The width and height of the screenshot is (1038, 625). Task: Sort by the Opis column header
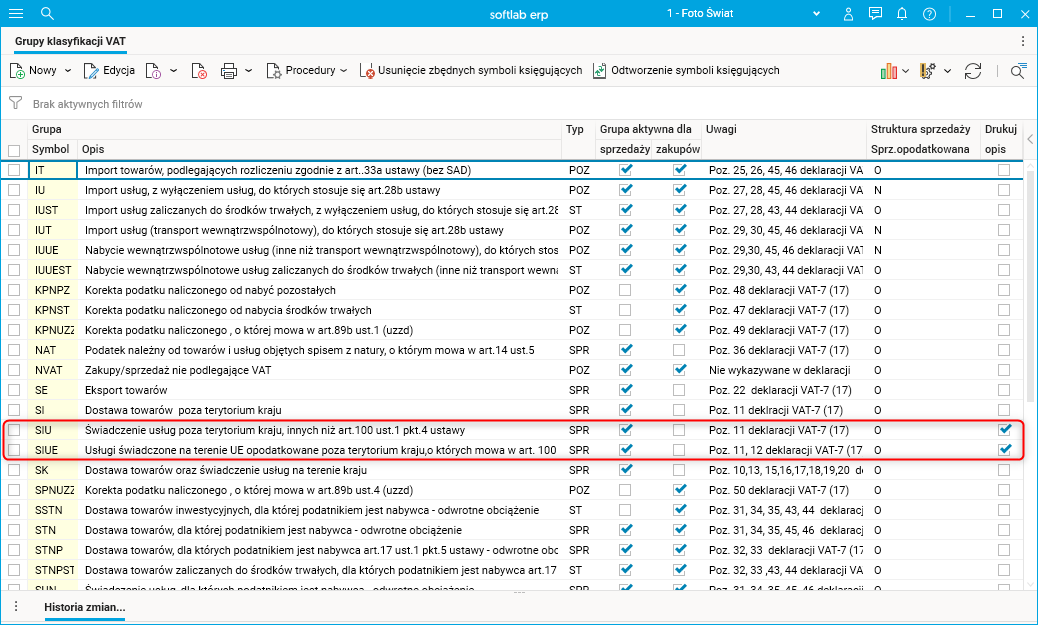pyautogui.click(x=320, y=150)
